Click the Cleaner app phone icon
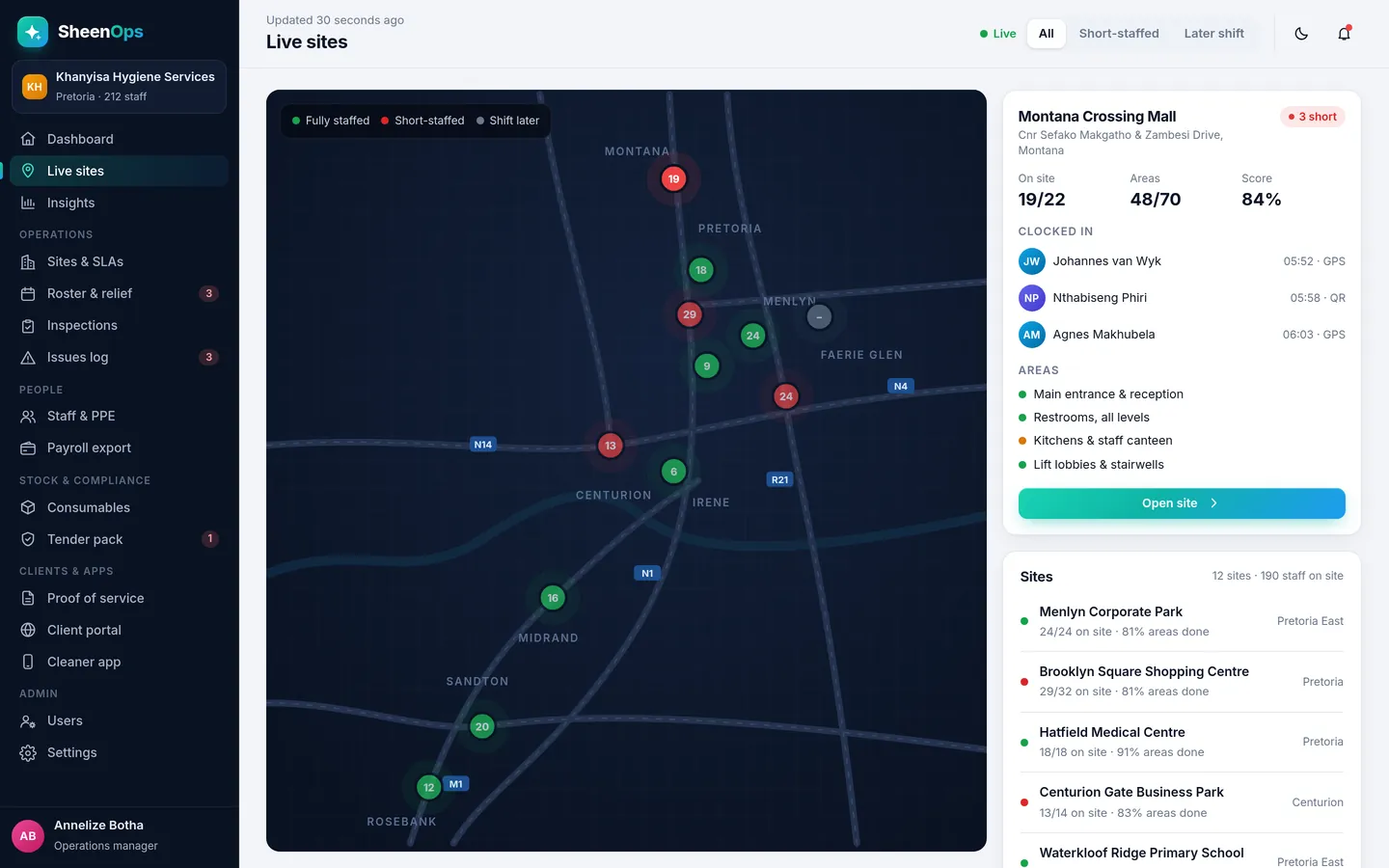 [28, 662]
